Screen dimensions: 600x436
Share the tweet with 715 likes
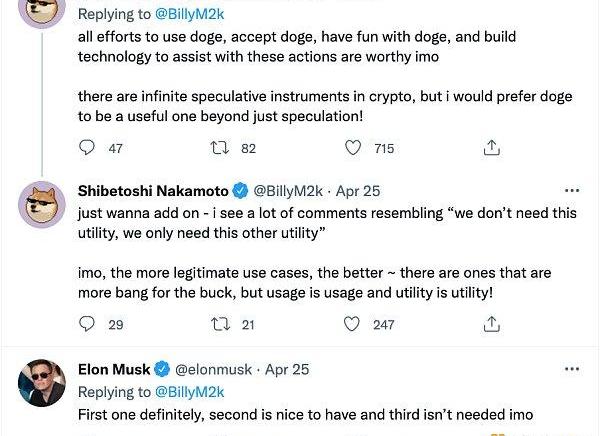pos(491,148)
